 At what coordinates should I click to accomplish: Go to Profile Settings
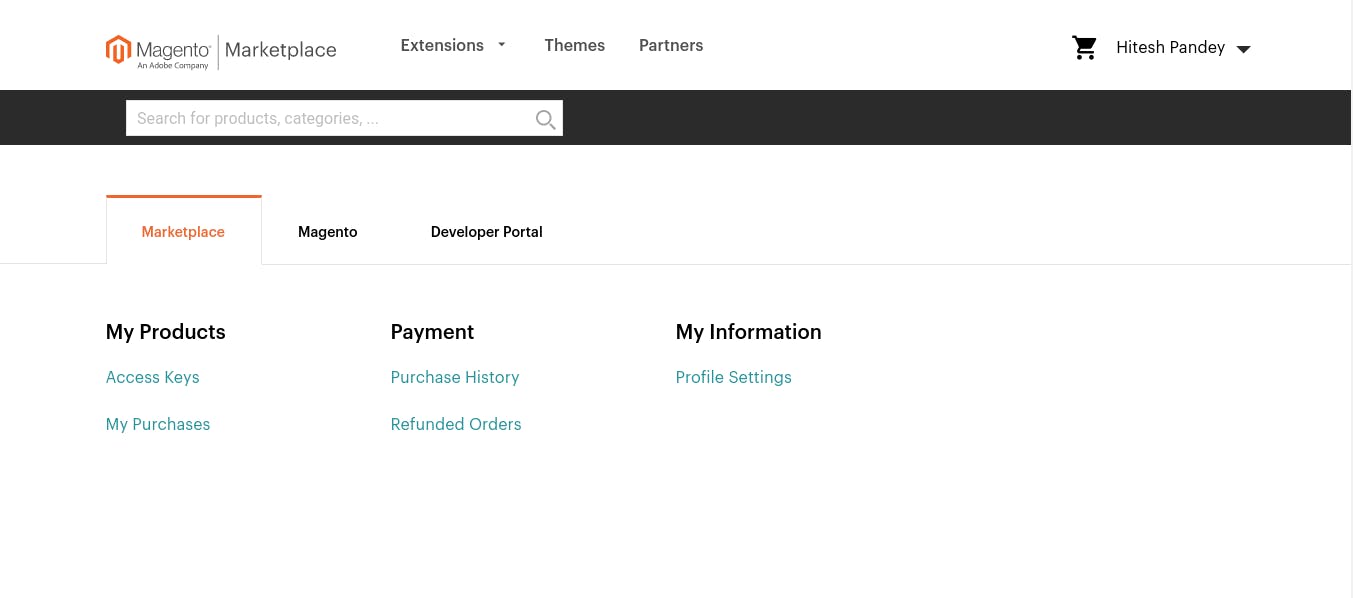click(x=734, y=377)
